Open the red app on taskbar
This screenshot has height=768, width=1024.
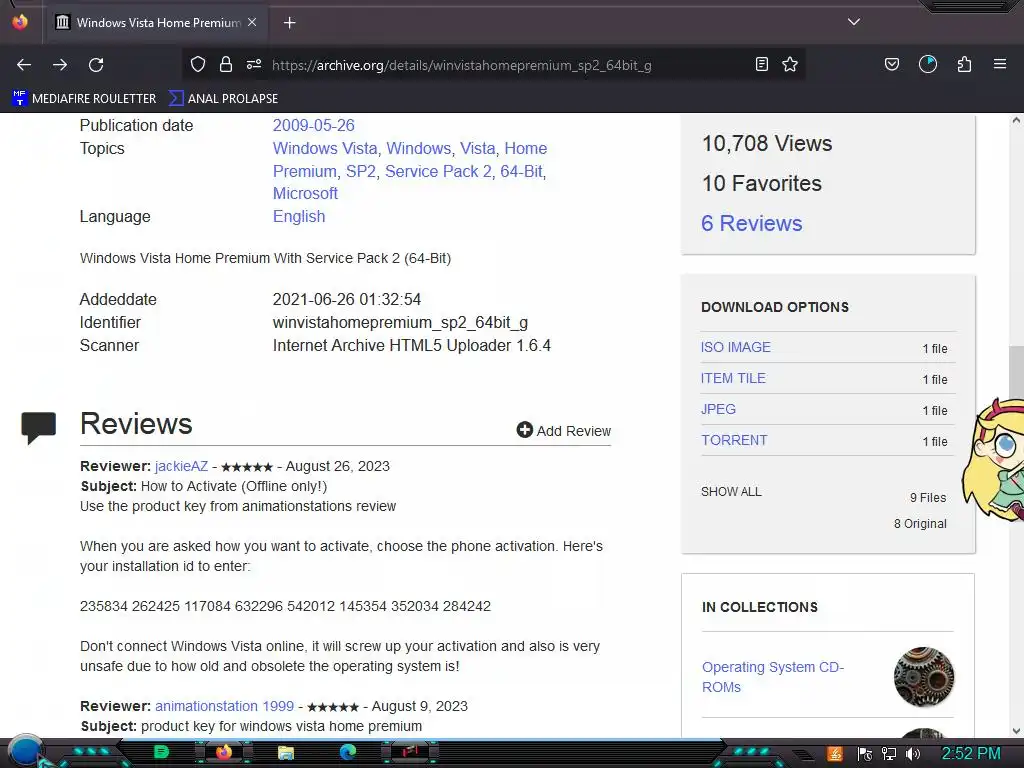[x=410, y=752]
